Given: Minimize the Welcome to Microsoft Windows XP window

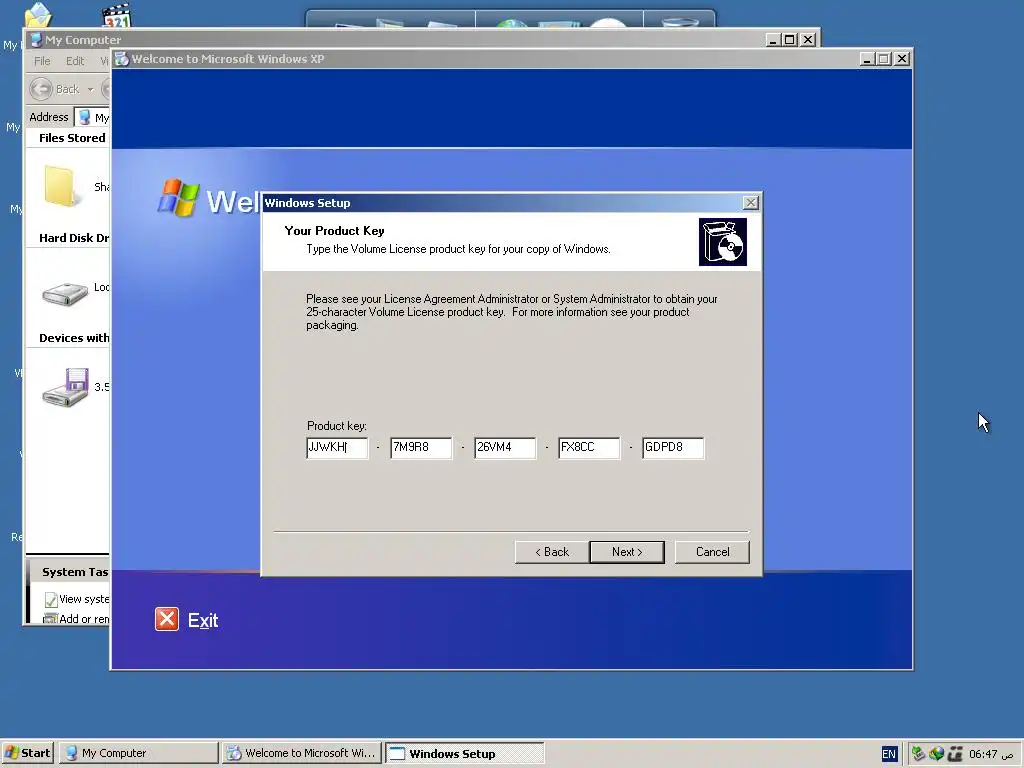Looking at the screenshot, I should click(x=867, y=59).
